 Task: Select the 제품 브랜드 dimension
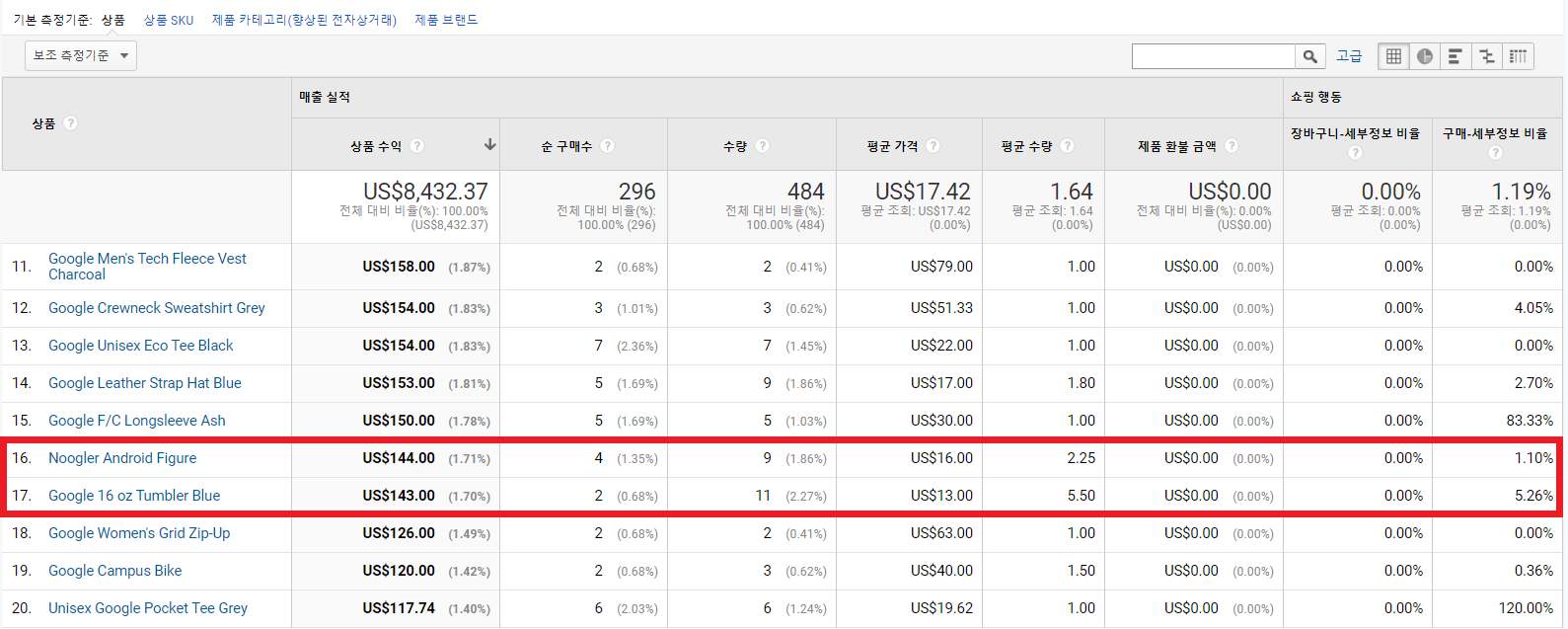click(446, 20)
